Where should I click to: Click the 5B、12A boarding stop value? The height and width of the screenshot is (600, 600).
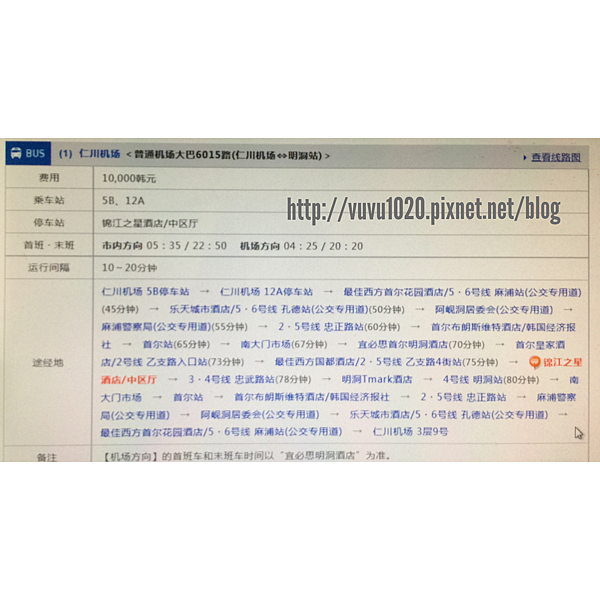pos(123,201)
